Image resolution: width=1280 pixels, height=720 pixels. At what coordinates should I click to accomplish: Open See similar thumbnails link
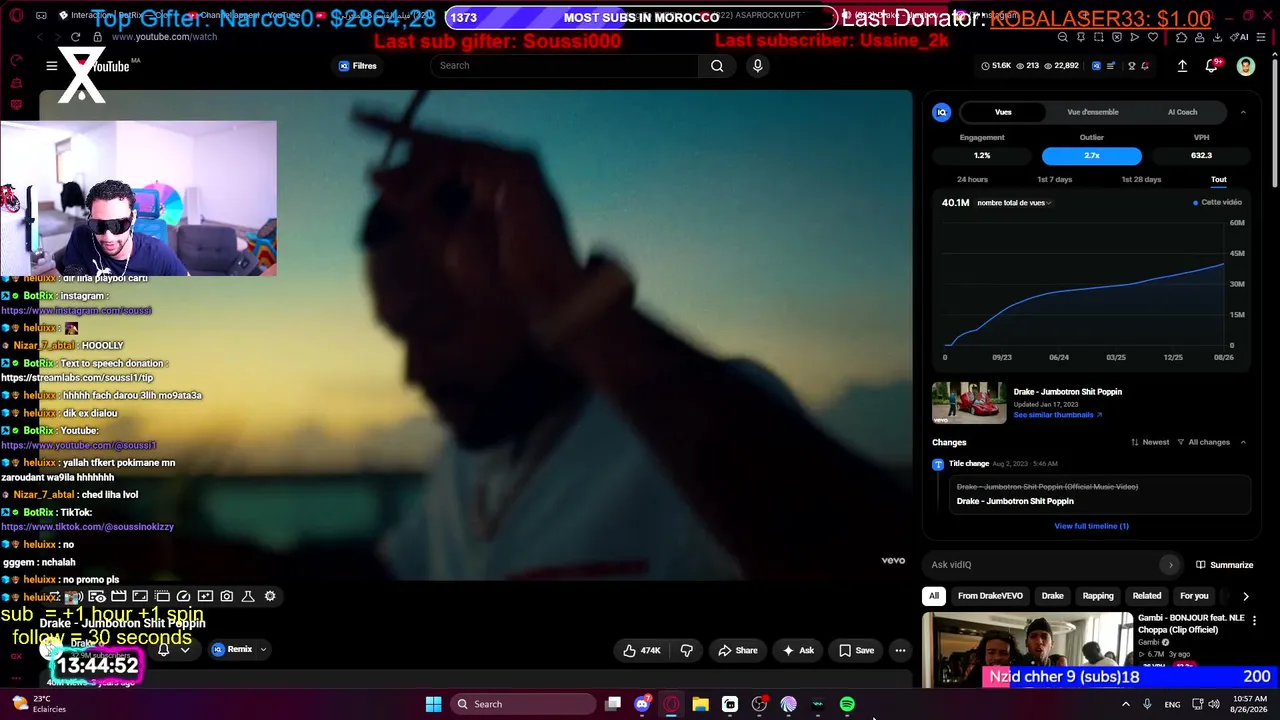(x=1058, y=415)
